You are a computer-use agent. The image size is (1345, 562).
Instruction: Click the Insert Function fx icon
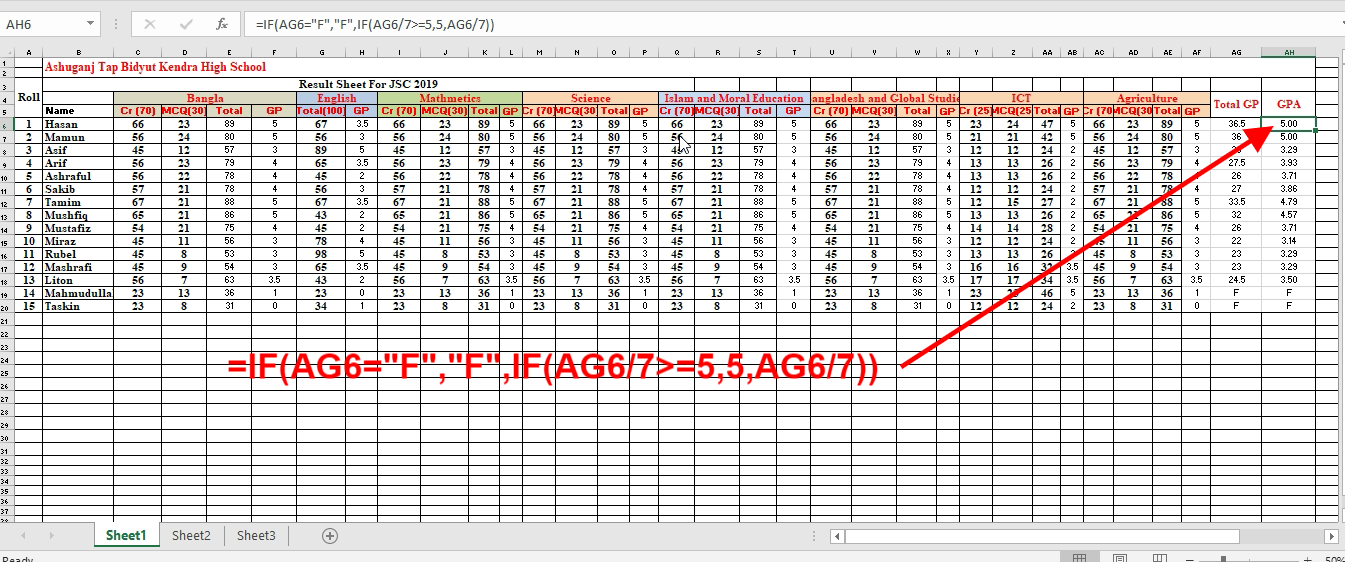point(222,23)
